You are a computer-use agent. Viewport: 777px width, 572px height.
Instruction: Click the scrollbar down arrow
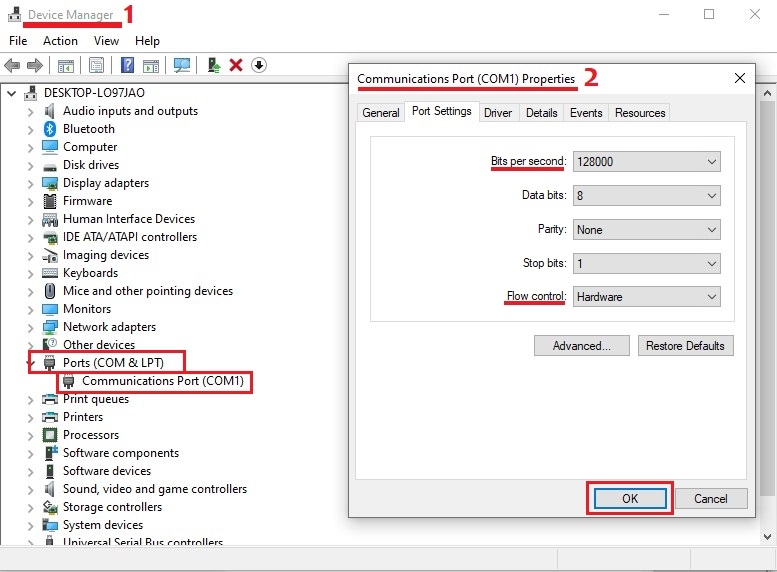(x=767, y=537)
